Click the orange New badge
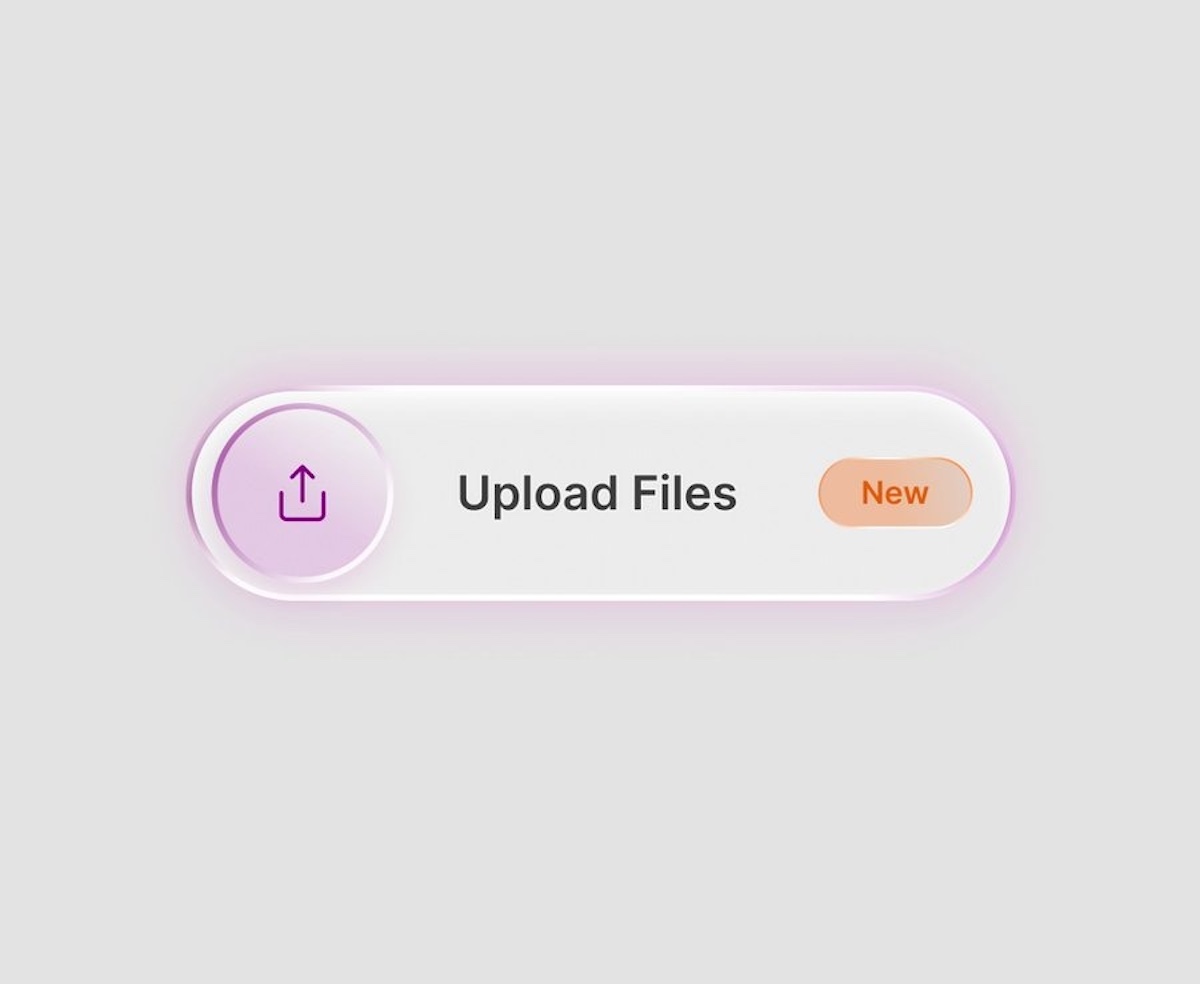The width and height of the screenshot is (1200, 984). click(x=895, y=493)
